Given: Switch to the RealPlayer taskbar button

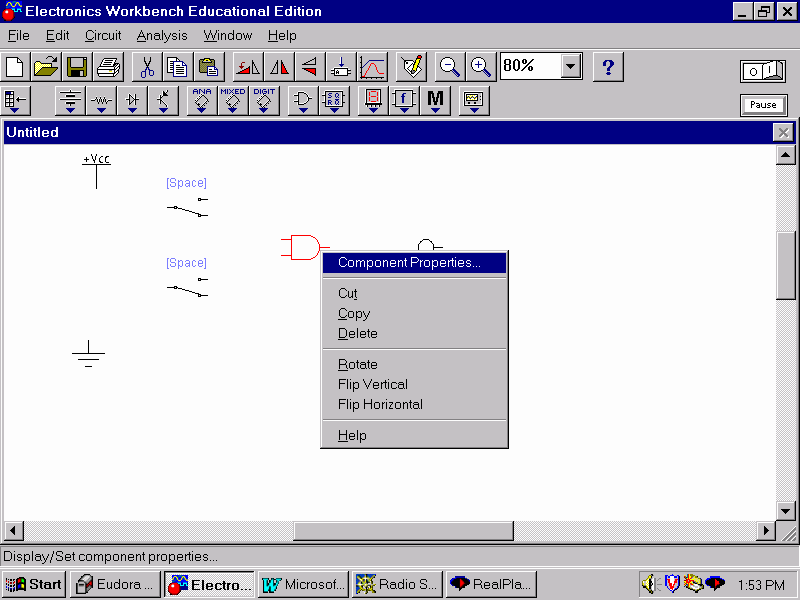Looking at the screenshot, I should click(492, 584).
